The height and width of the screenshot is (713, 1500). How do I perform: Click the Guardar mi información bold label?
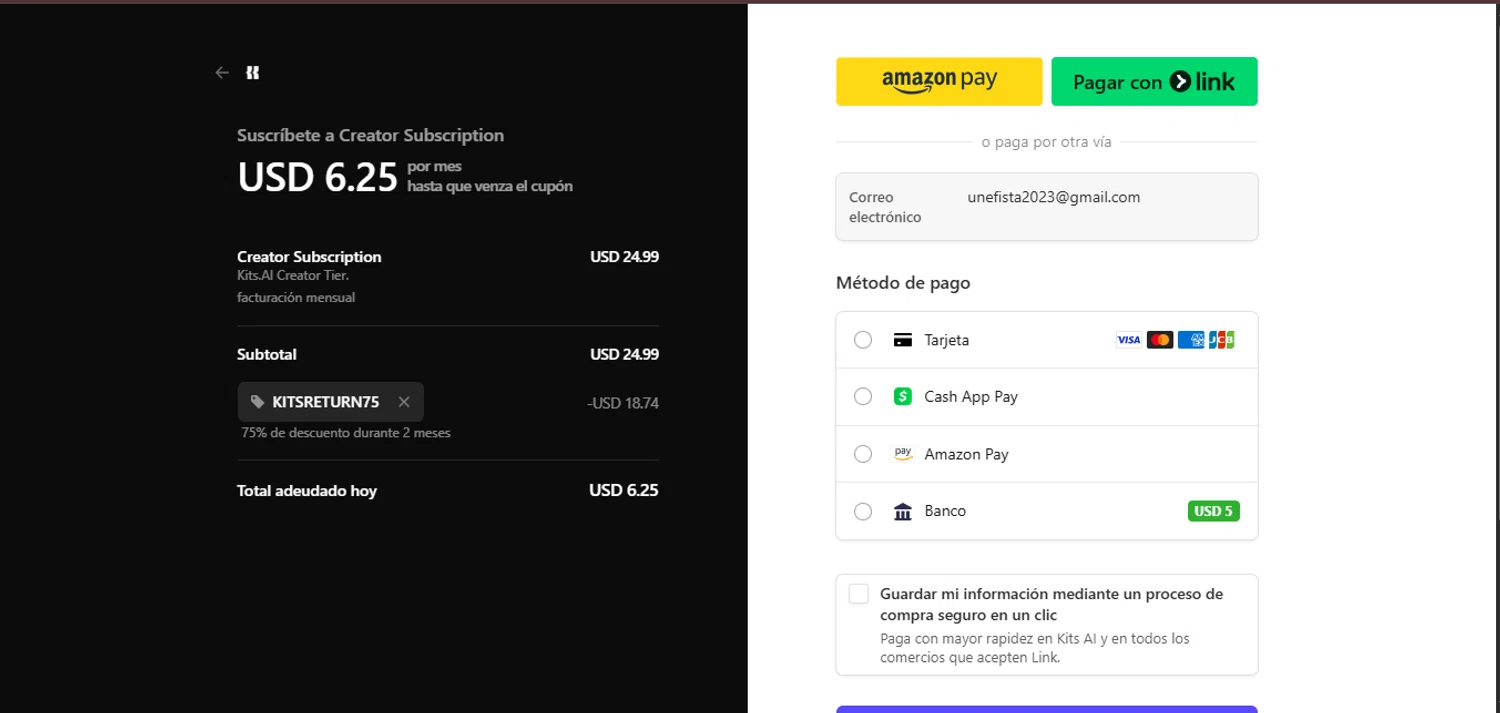pyautogui.click(x=1051, y=604)
